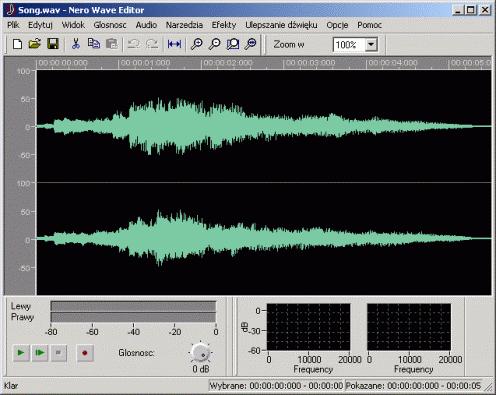
Task: Click the Pokazane displayed range readout
Action: click(414, 386)
